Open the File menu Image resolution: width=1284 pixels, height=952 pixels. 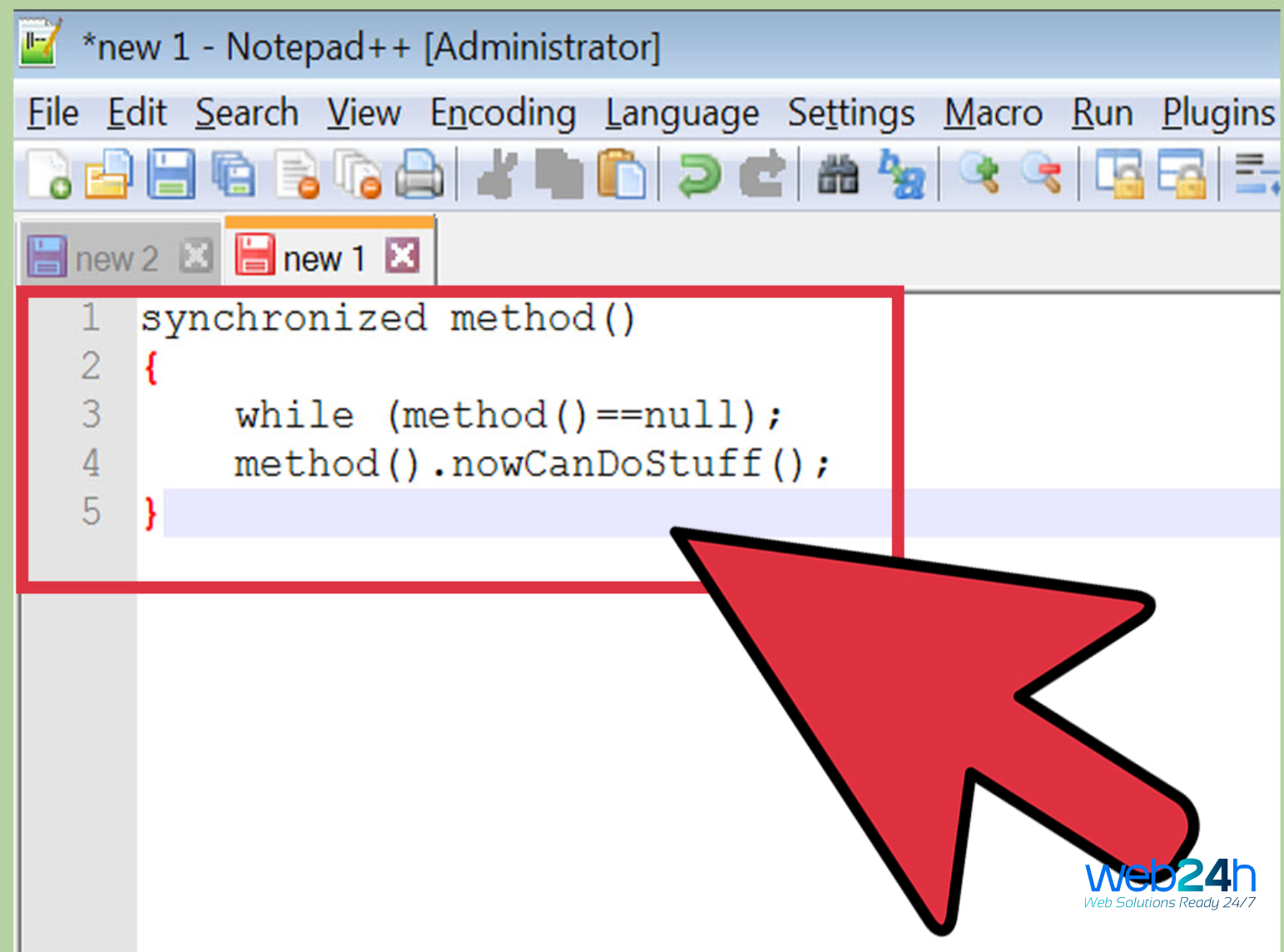point(52,113)
